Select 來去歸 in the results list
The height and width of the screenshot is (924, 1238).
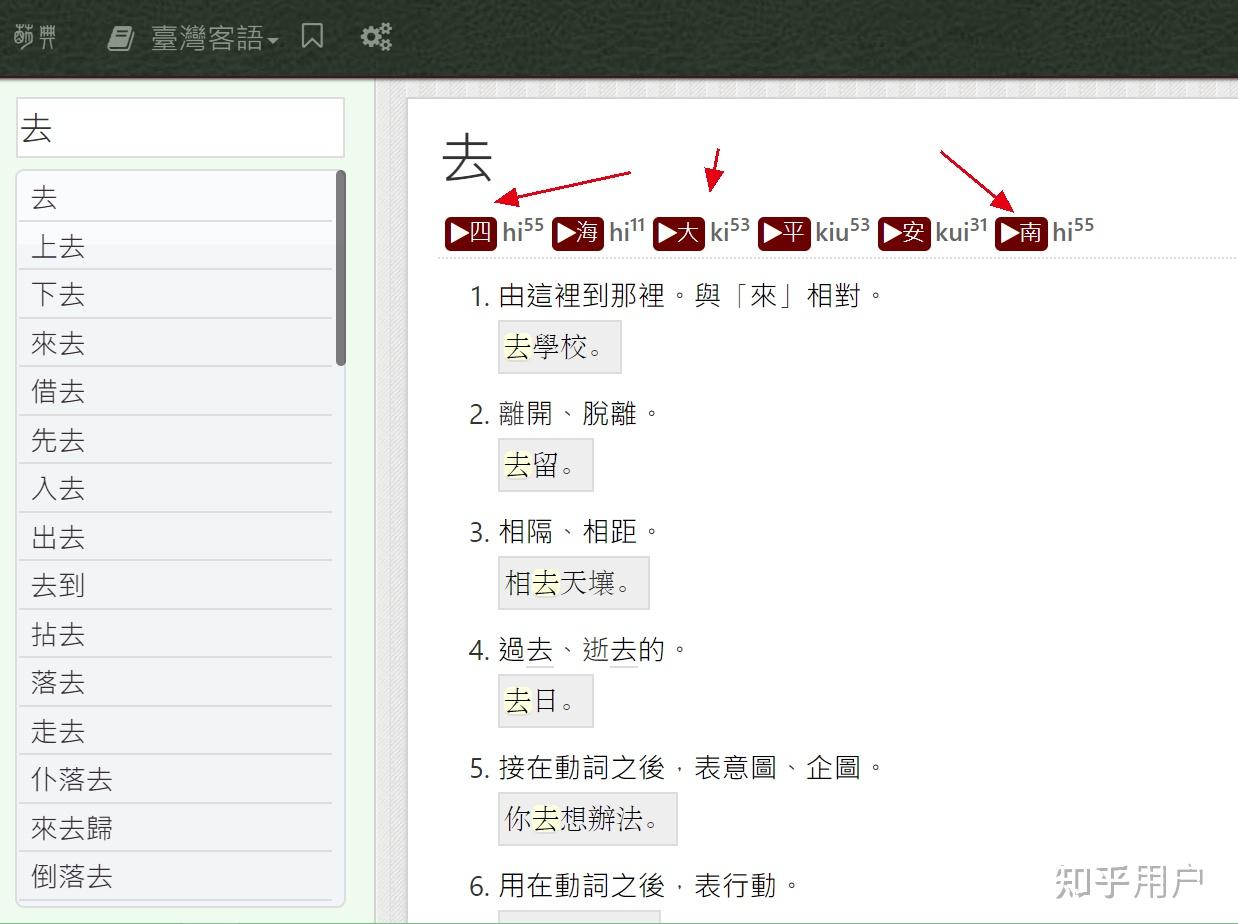[x=175, y=828]
